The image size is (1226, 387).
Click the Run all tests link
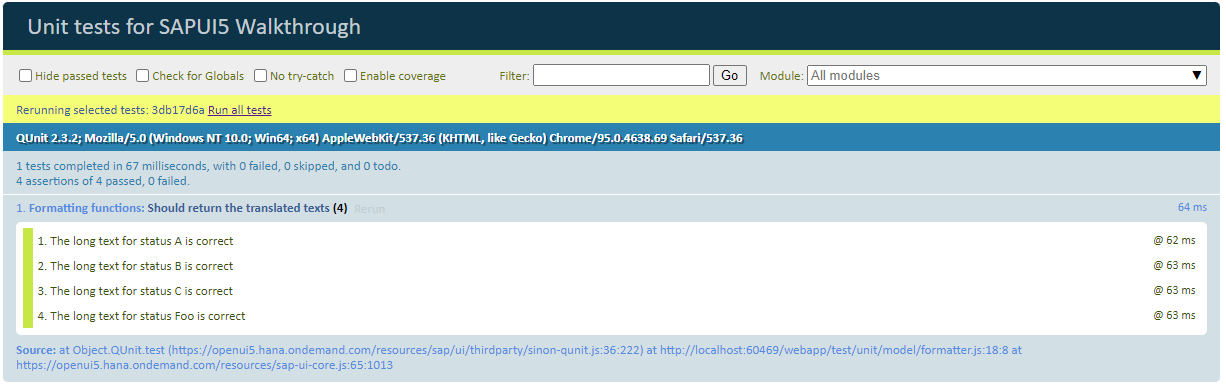pos(239,110)
